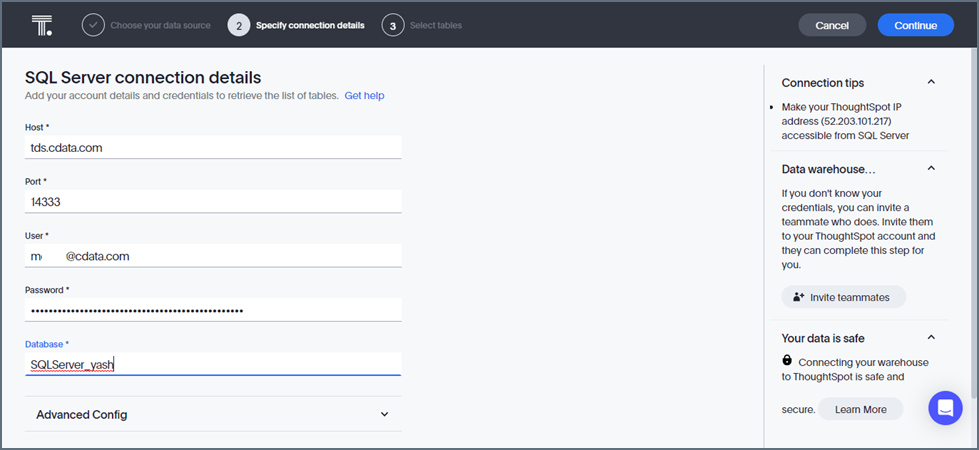
Task: Click the Cancel button
Action: tap(832, 26)
